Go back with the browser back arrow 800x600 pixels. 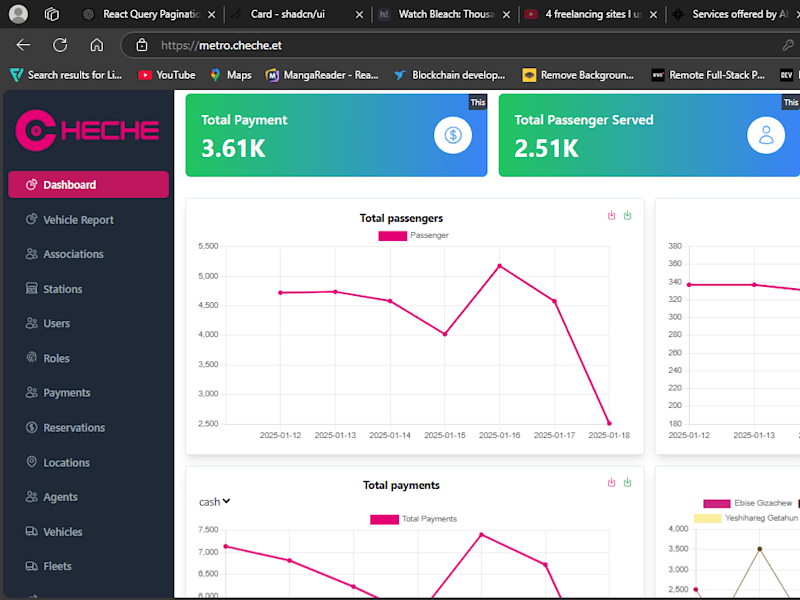click(x=23, y=45)
